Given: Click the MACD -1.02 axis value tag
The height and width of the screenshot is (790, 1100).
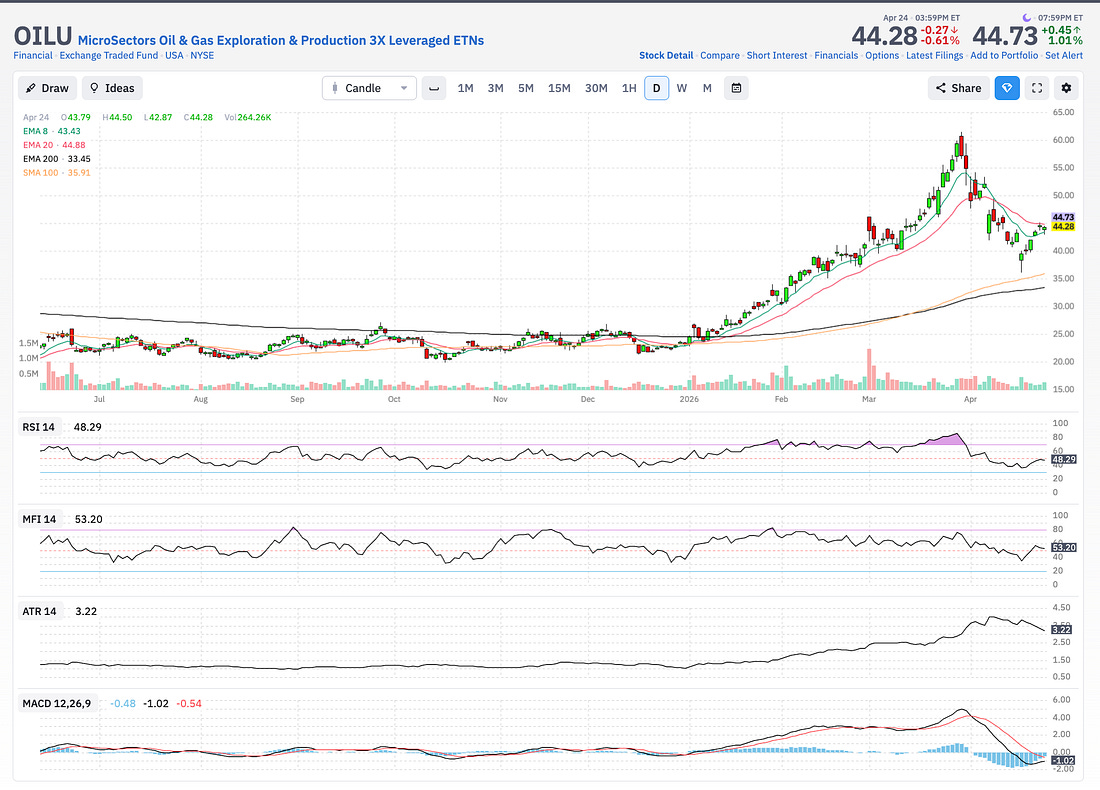Looking at the screenshot, I should [1064, 761].
